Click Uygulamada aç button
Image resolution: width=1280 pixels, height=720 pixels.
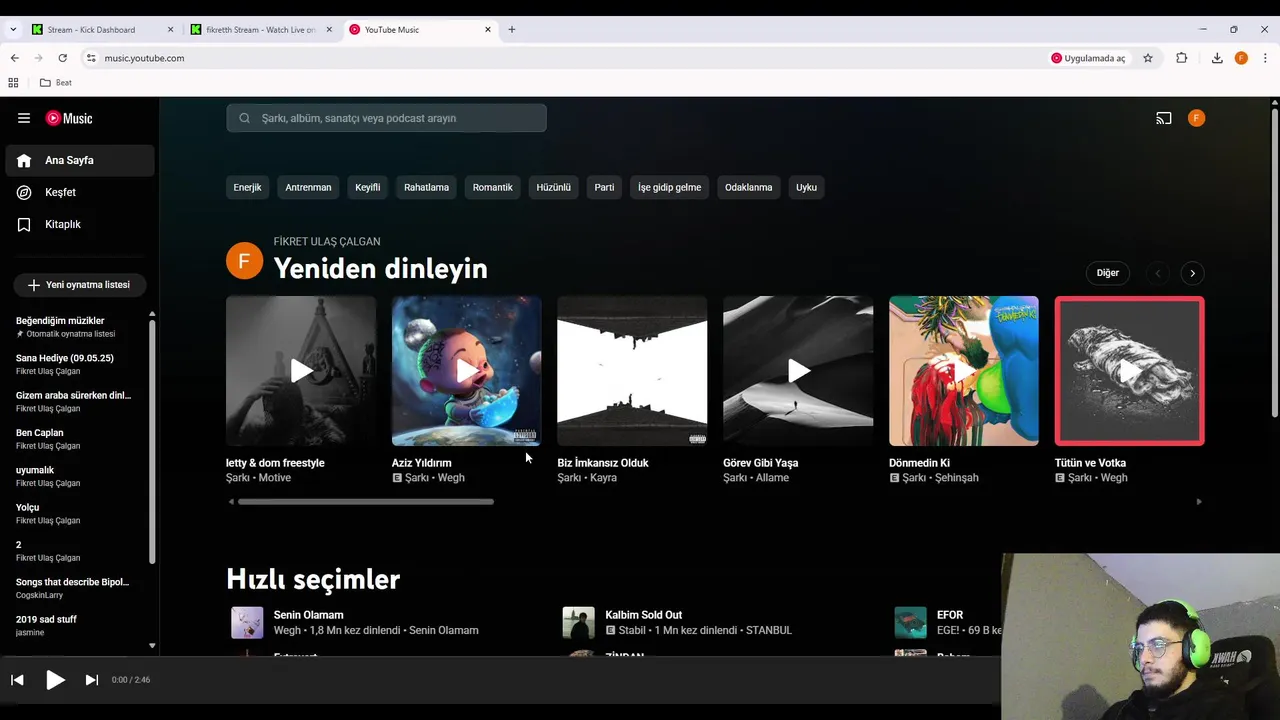(x=1088, y=58)
